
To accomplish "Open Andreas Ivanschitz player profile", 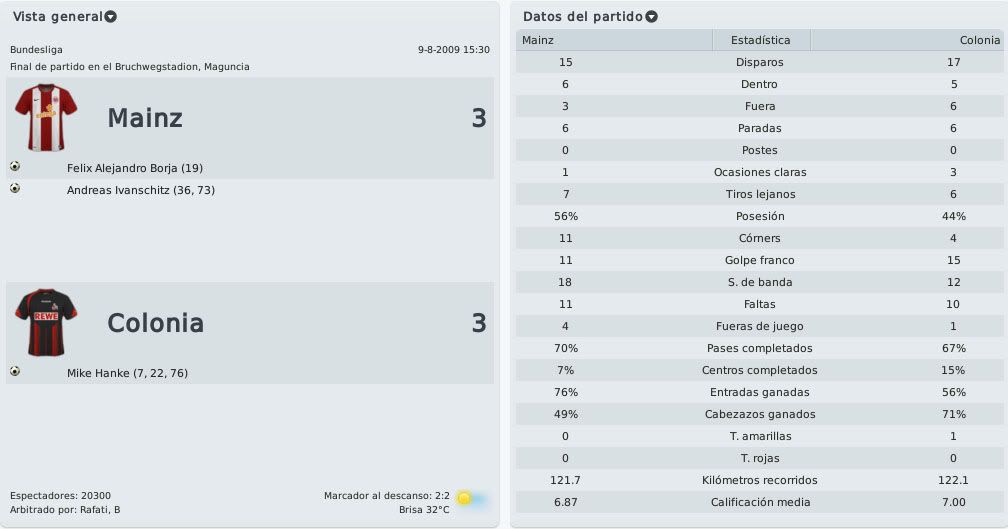I will [118, 190].
